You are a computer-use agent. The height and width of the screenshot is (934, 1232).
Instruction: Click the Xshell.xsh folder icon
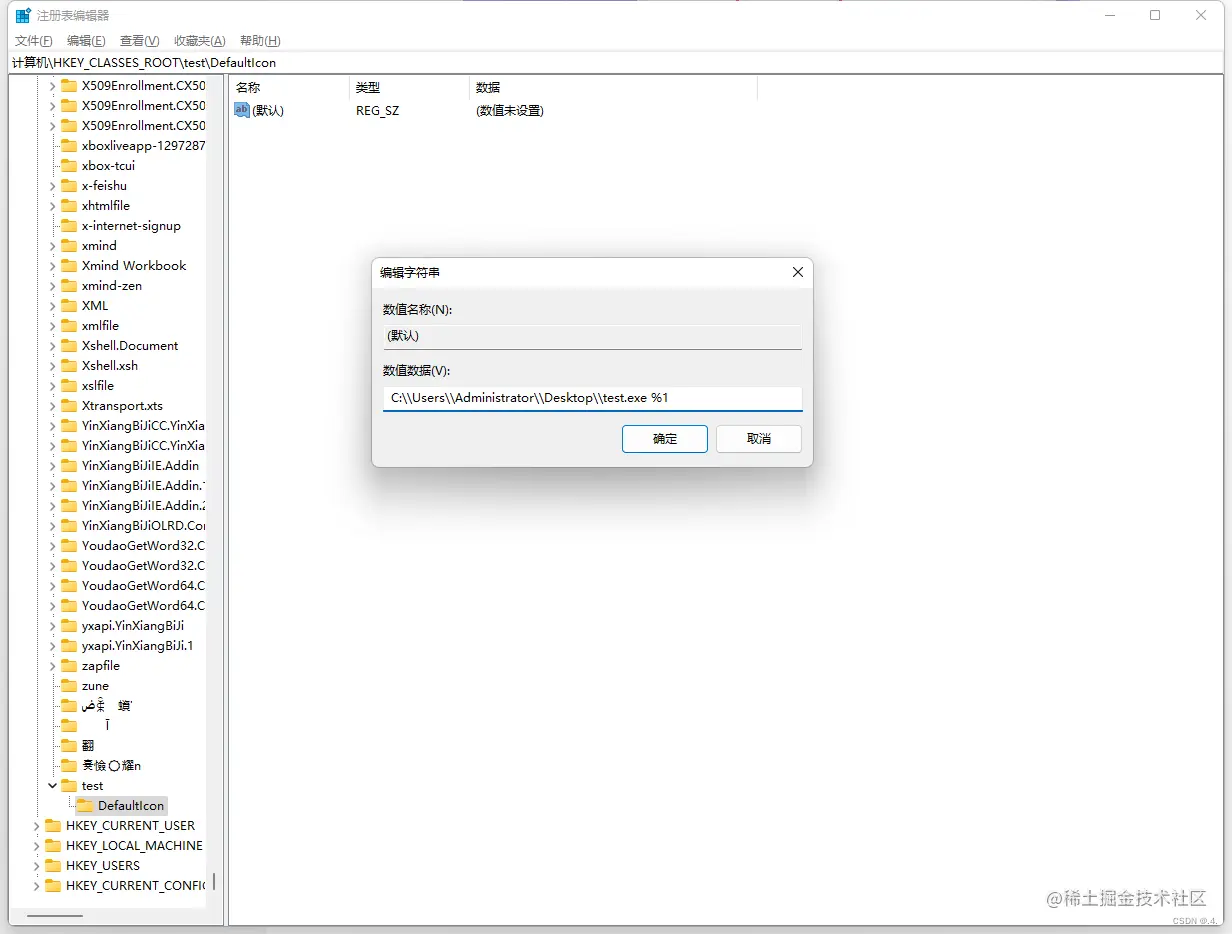[x=69, y=366]
